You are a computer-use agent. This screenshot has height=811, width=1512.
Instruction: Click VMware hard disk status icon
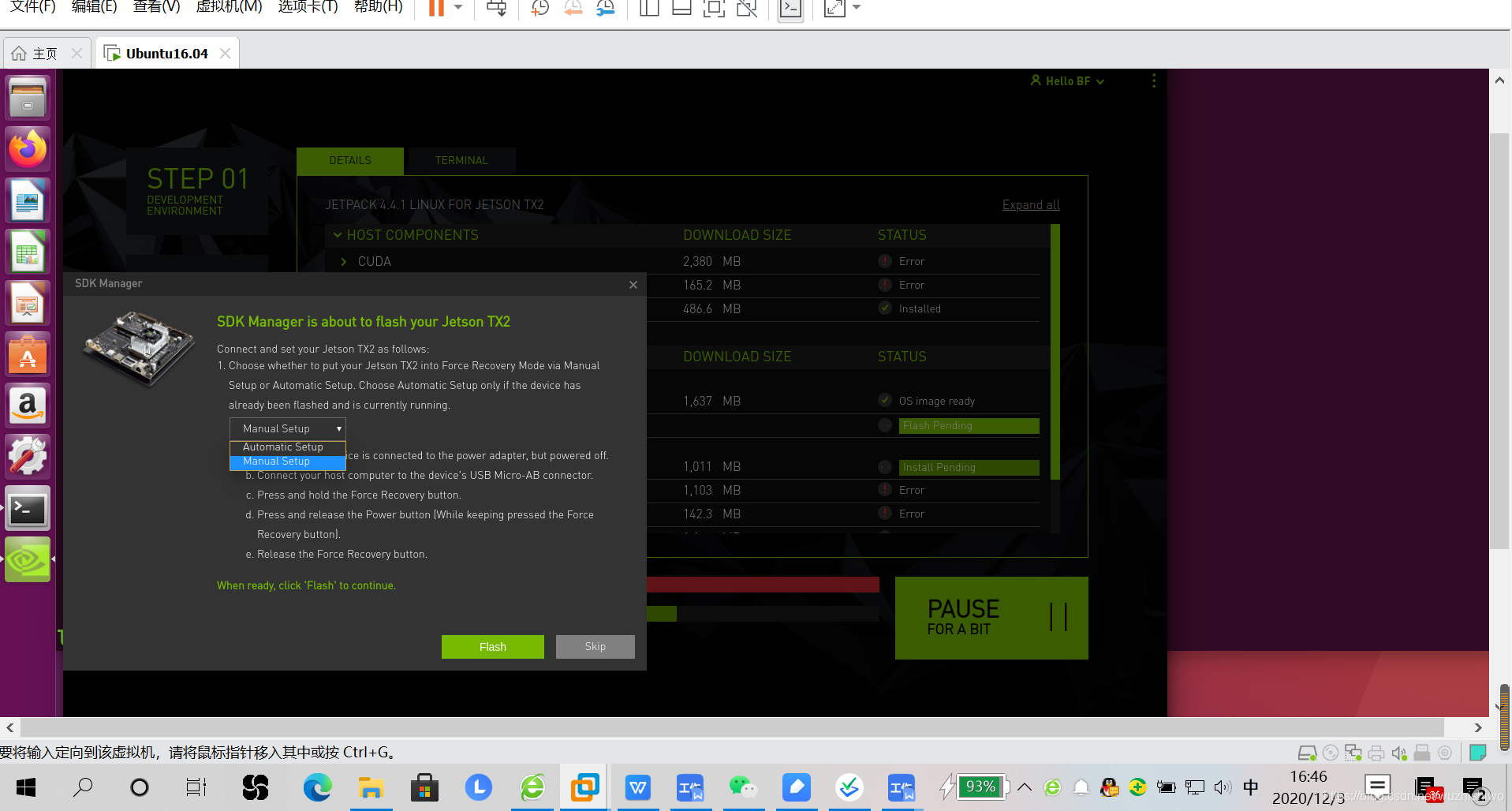click(x=1307, y=753)
